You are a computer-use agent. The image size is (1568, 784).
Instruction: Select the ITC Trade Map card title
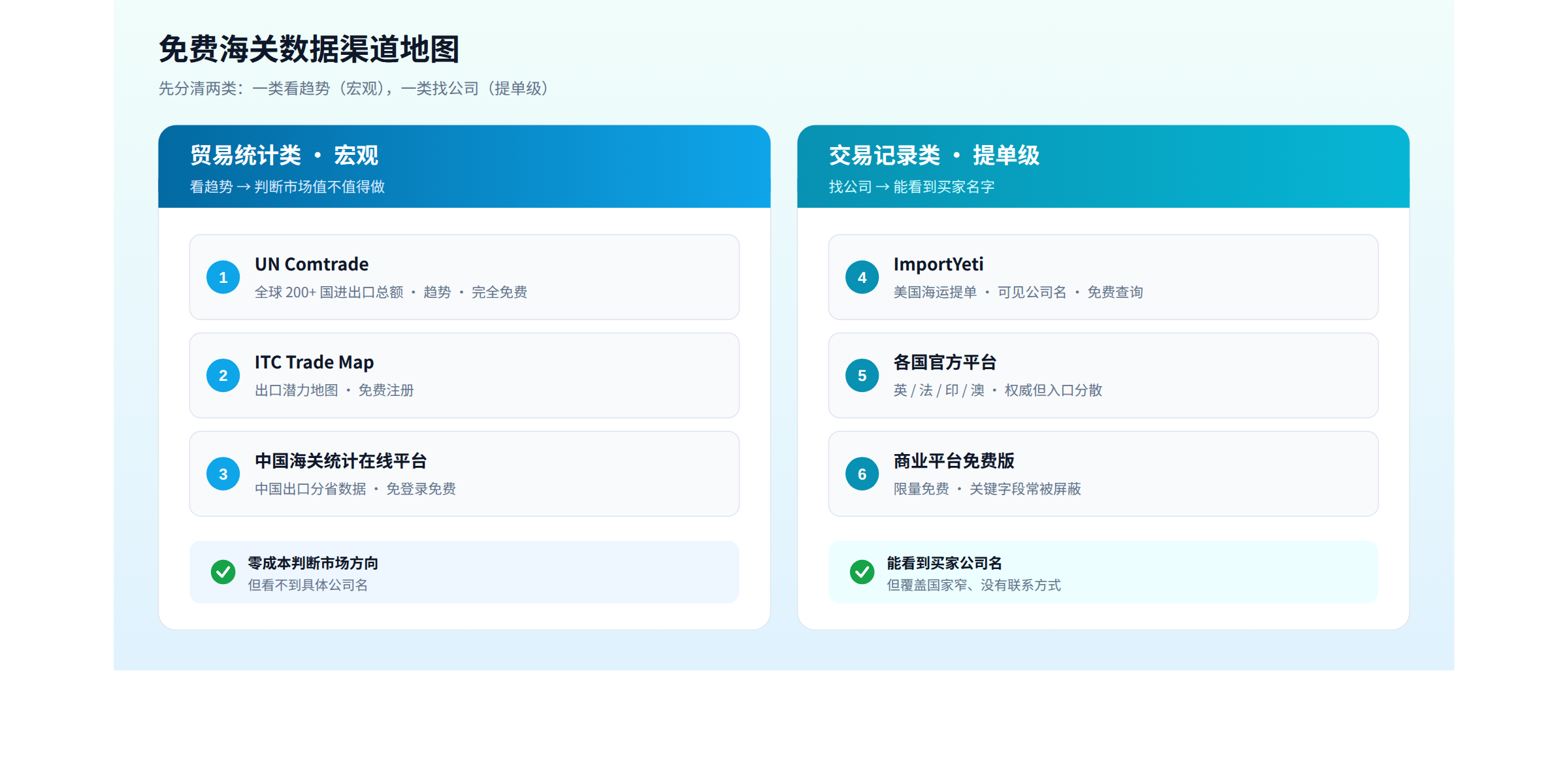coord(314,362)
